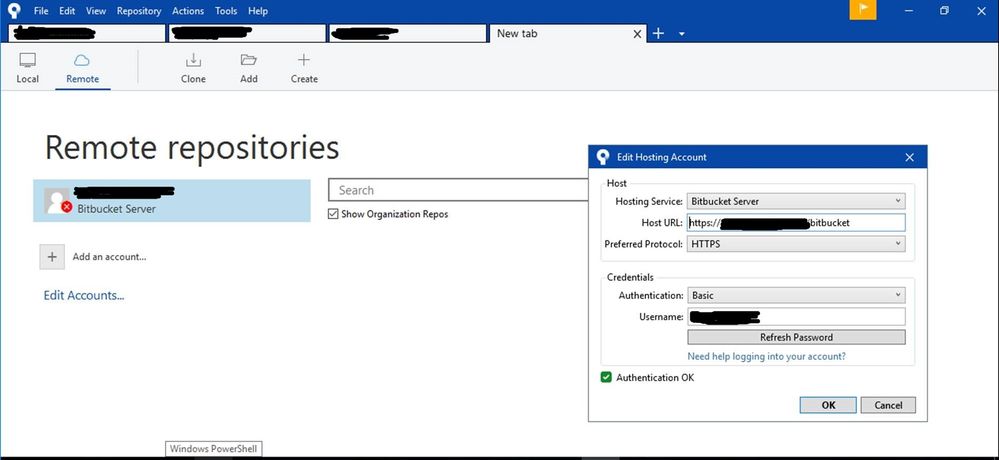Open the Tools menu
Image resolution: width=999 pixels, height=460 pixels.
(226, 11)
